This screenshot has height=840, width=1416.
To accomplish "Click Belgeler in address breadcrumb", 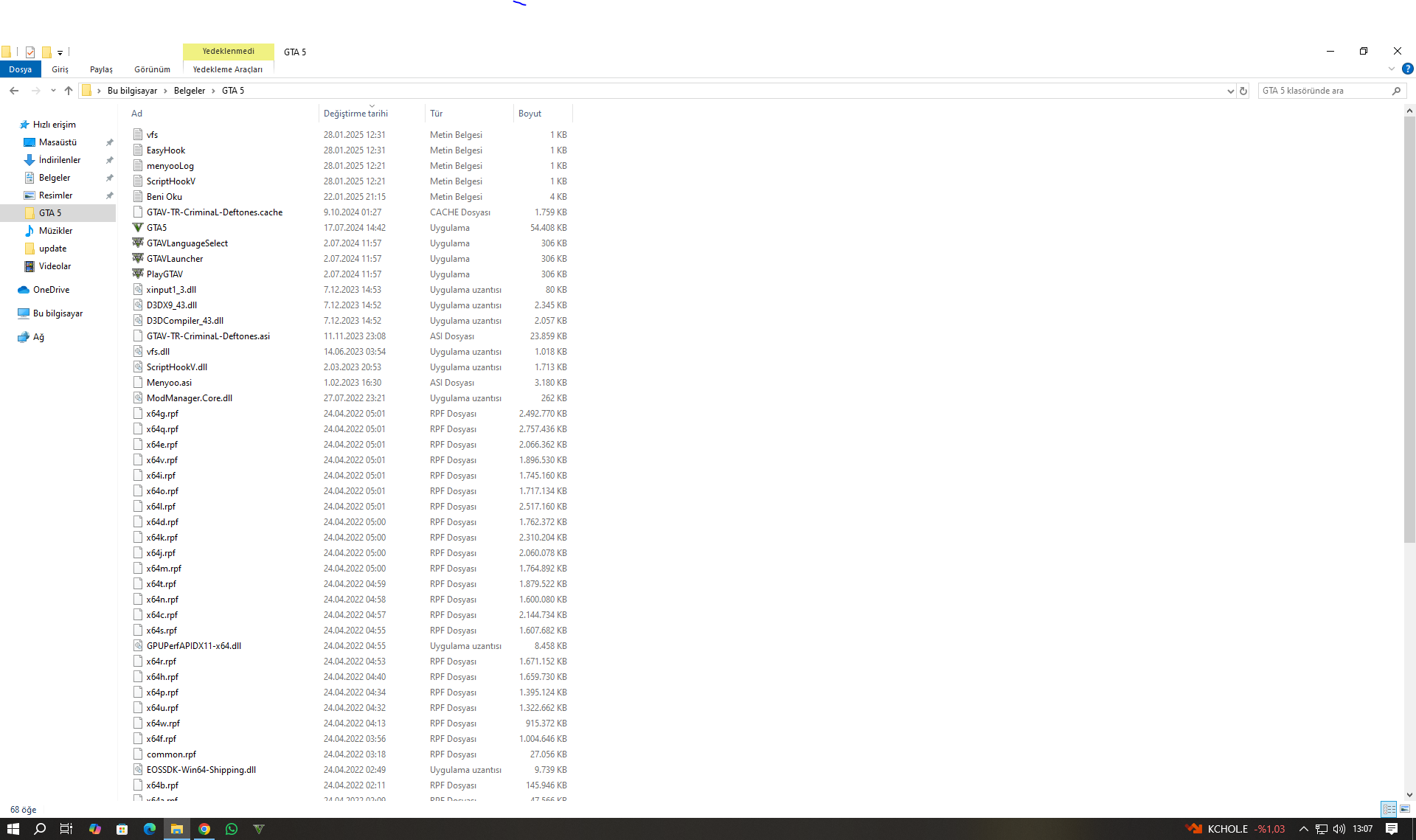I will [190, 91].
